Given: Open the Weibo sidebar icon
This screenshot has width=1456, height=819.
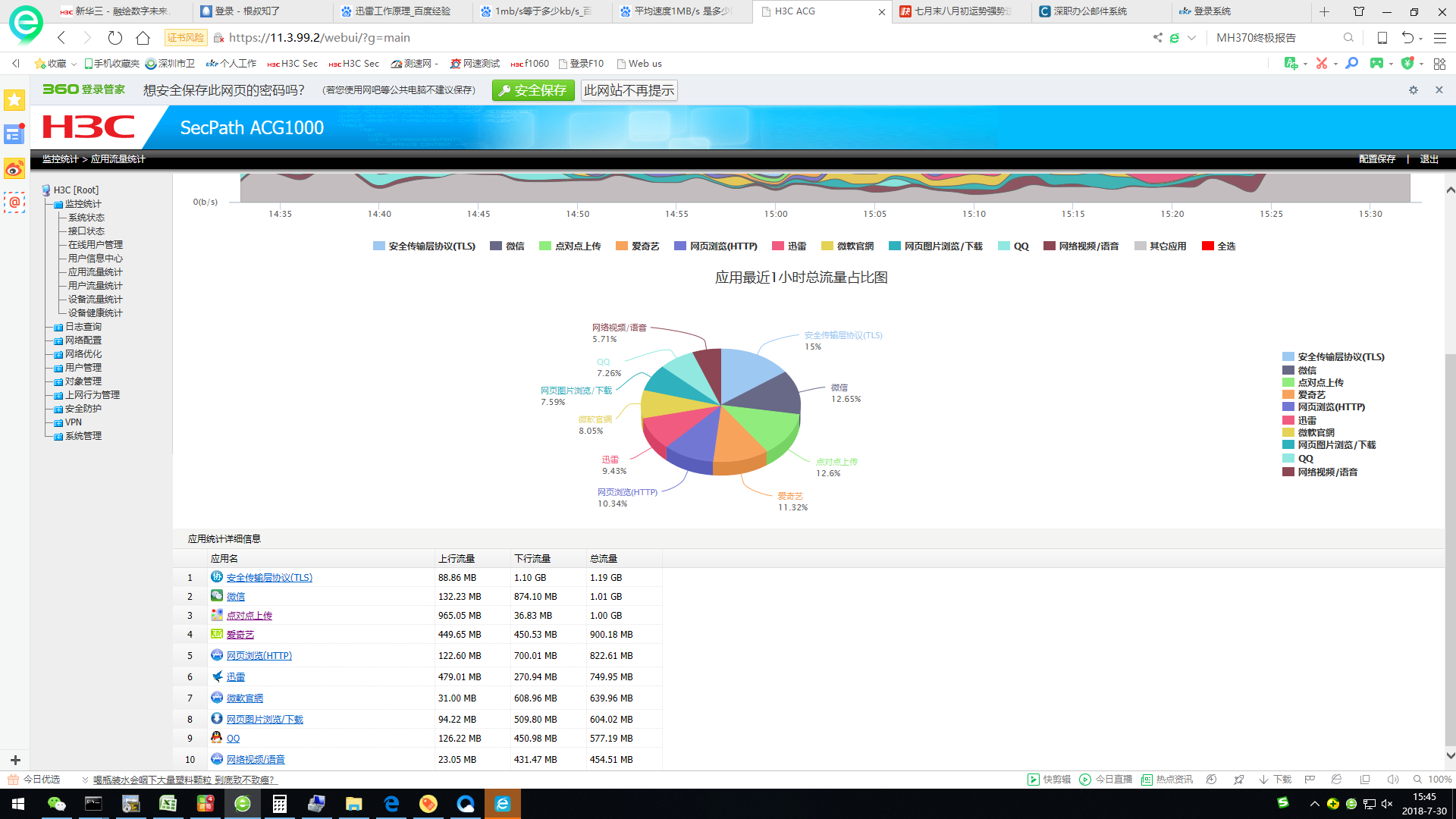Looking at the screenshot, I should pyautogui.click(x=14, y=168).
